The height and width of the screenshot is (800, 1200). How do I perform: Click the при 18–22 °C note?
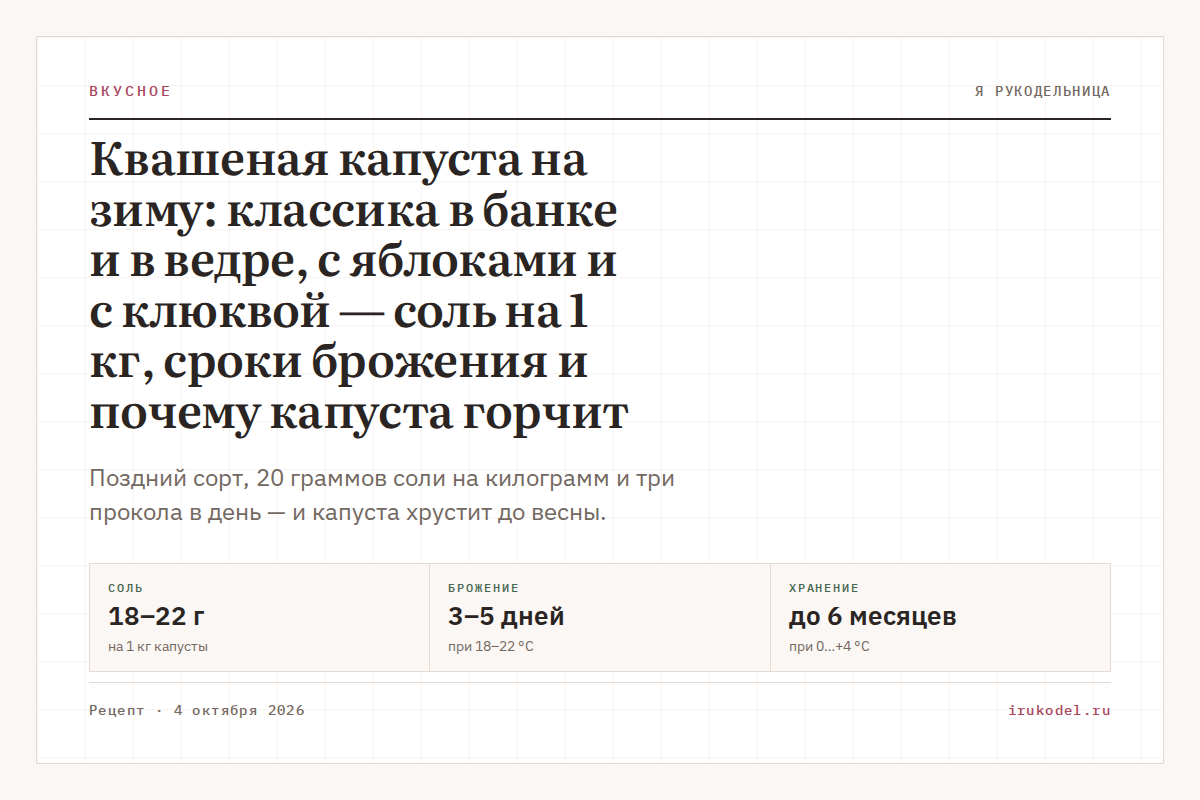tap(491, 647)
